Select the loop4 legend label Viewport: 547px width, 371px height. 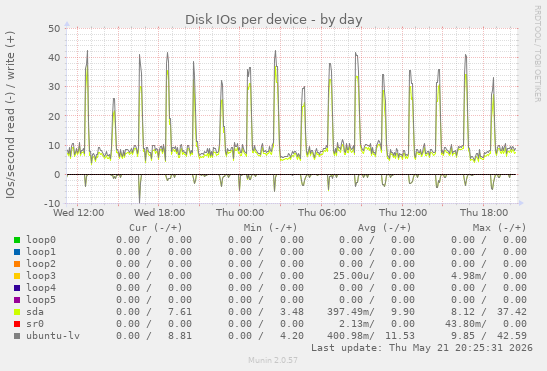pos(41,288)
